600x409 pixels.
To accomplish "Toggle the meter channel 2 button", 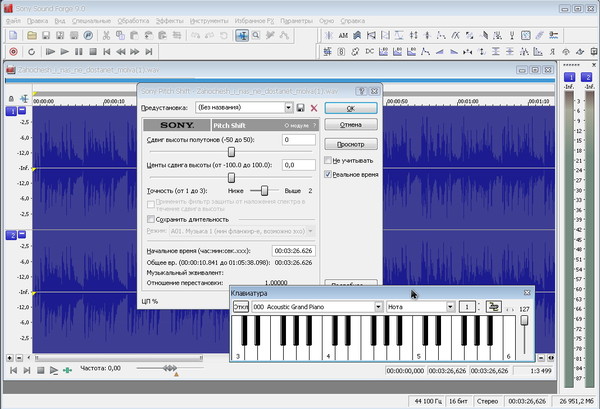I will pos(586,77).
